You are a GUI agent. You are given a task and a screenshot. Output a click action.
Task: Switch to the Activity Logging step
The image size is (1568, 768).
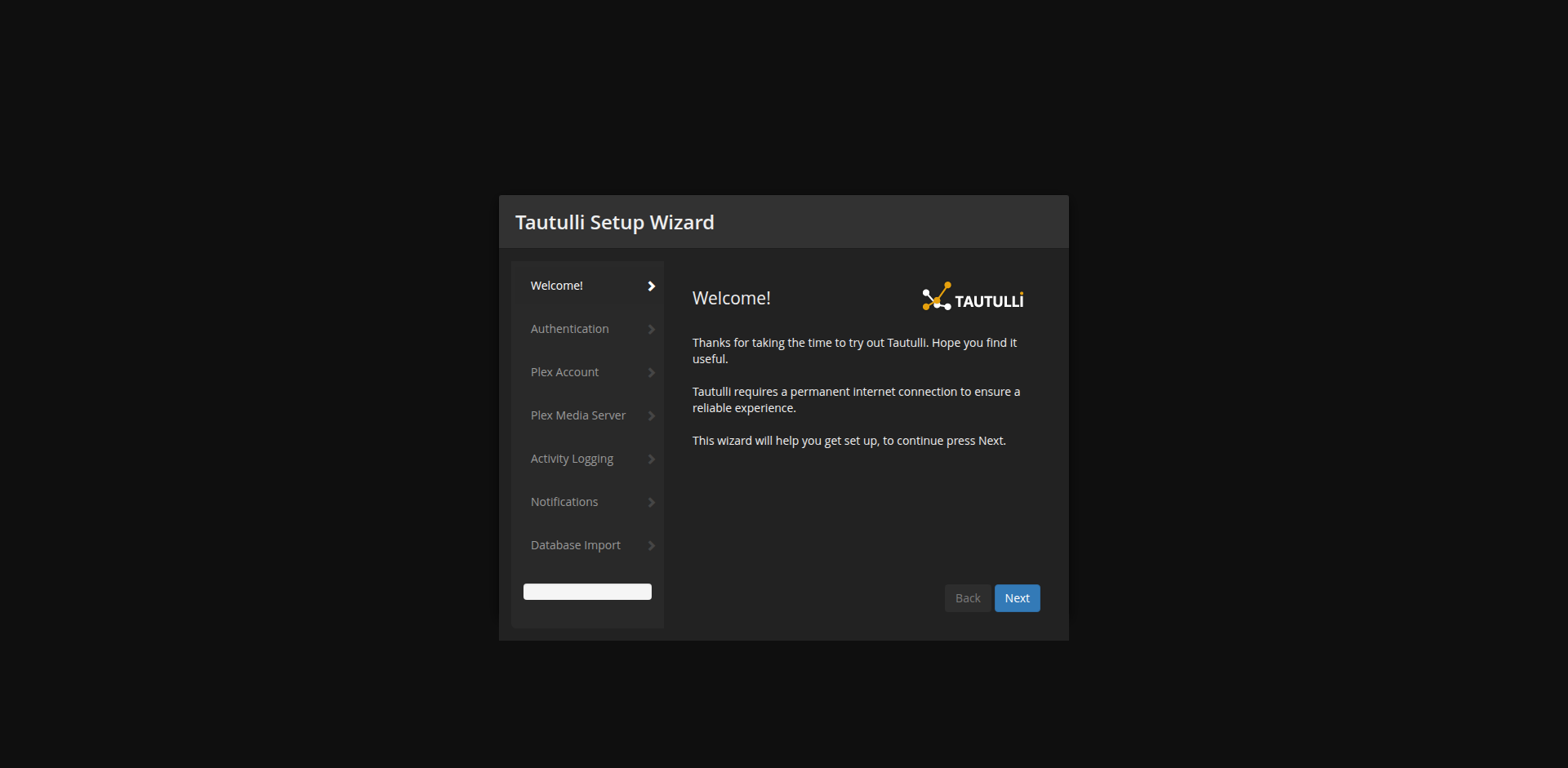(x=587, y=459)
